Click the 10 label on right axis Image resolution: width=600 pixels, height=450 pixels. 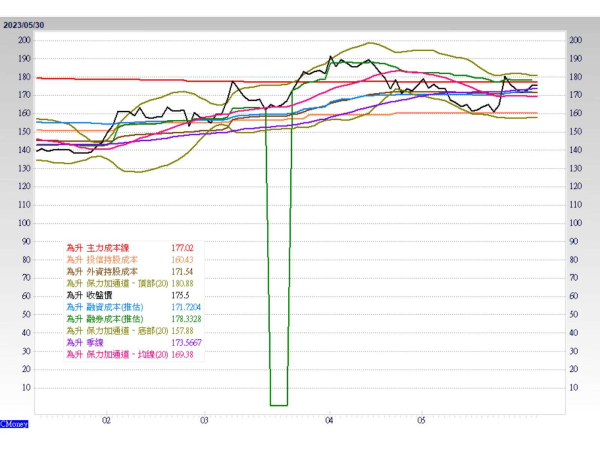573,387
